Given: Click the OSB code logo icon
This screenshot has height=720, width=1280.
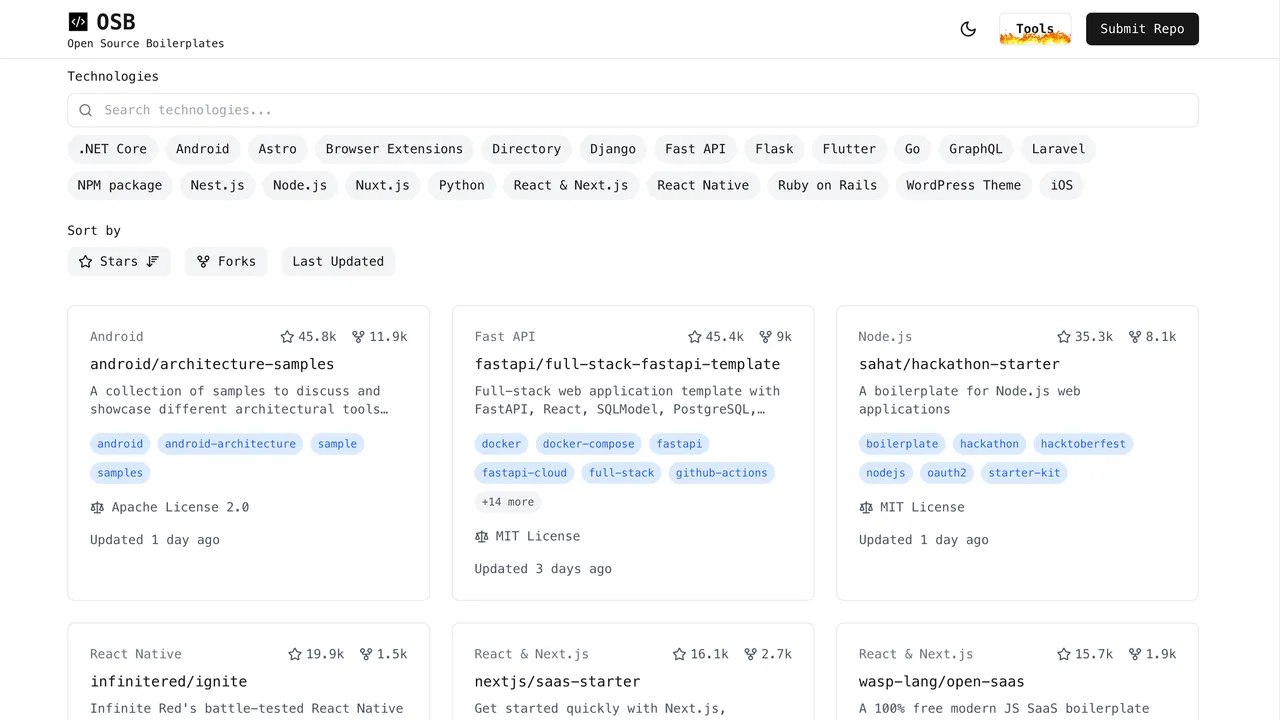Looking at the screenshot, I should tap(78, 22).
